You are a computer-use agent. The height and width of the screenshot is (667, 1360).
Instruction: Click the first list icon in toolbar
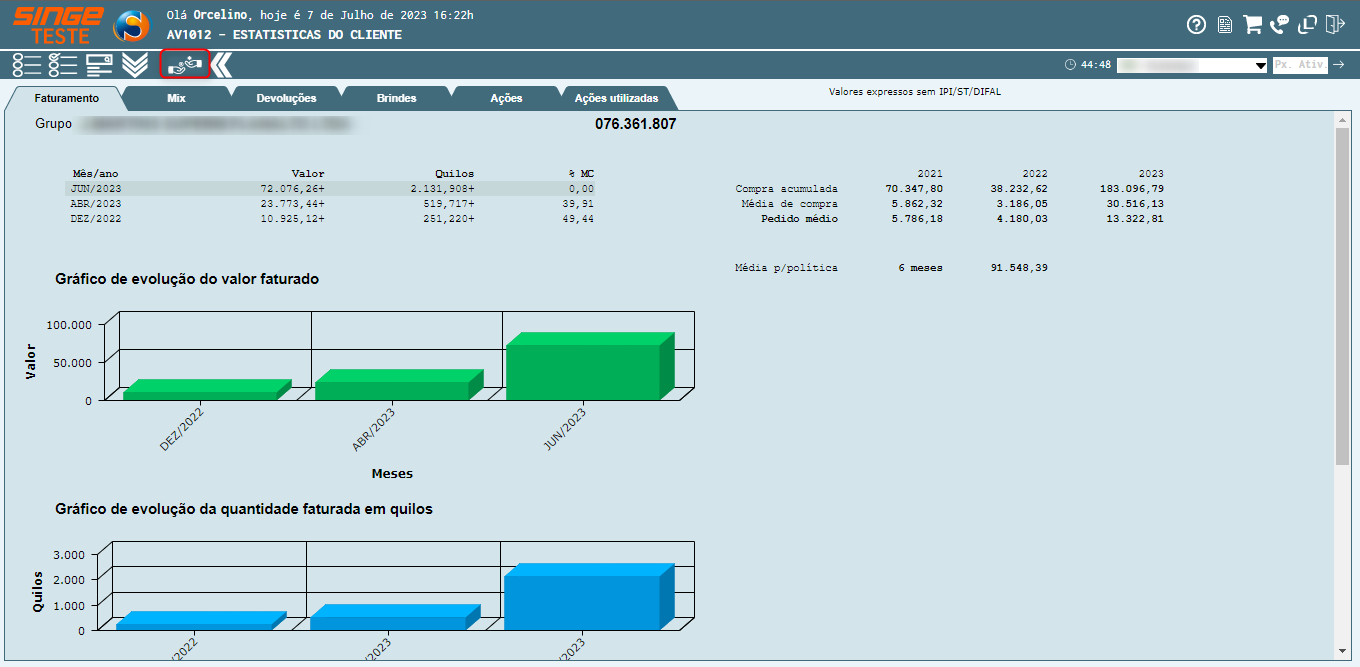(27, 65)
